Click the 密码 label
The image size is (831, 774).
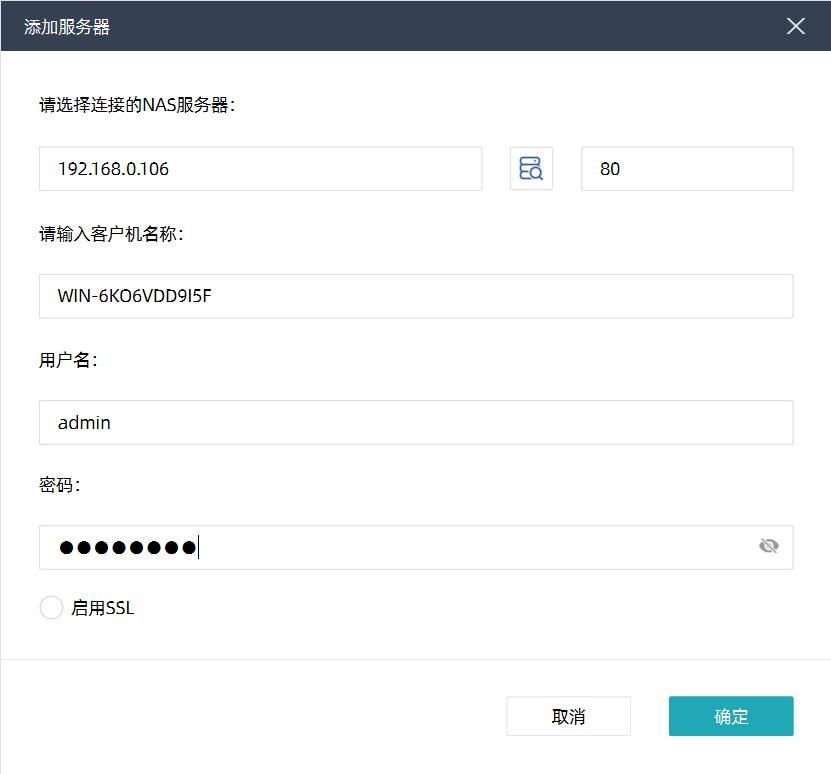[x=59, y=485]
